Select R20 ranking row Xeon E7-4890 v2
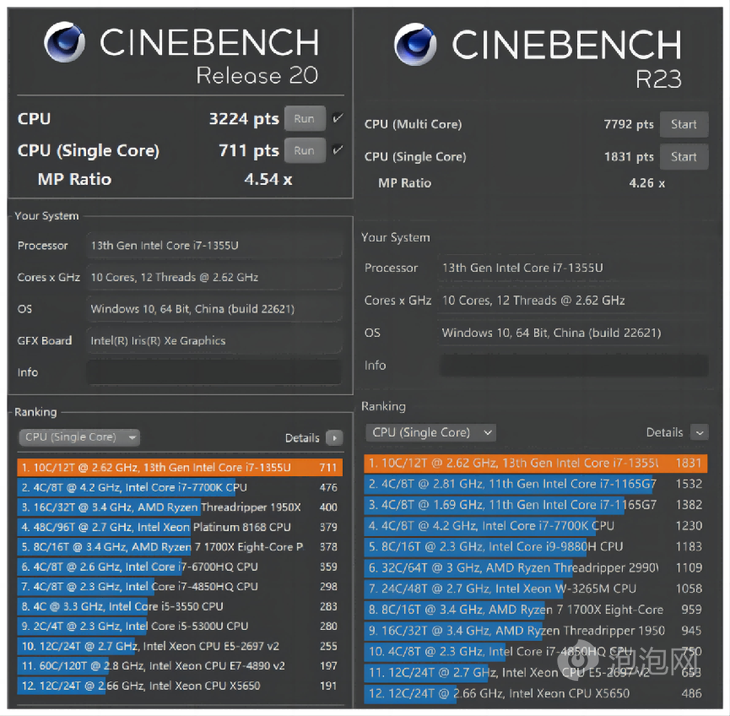This screenshot has width=730, height=716. click(180, 666)
